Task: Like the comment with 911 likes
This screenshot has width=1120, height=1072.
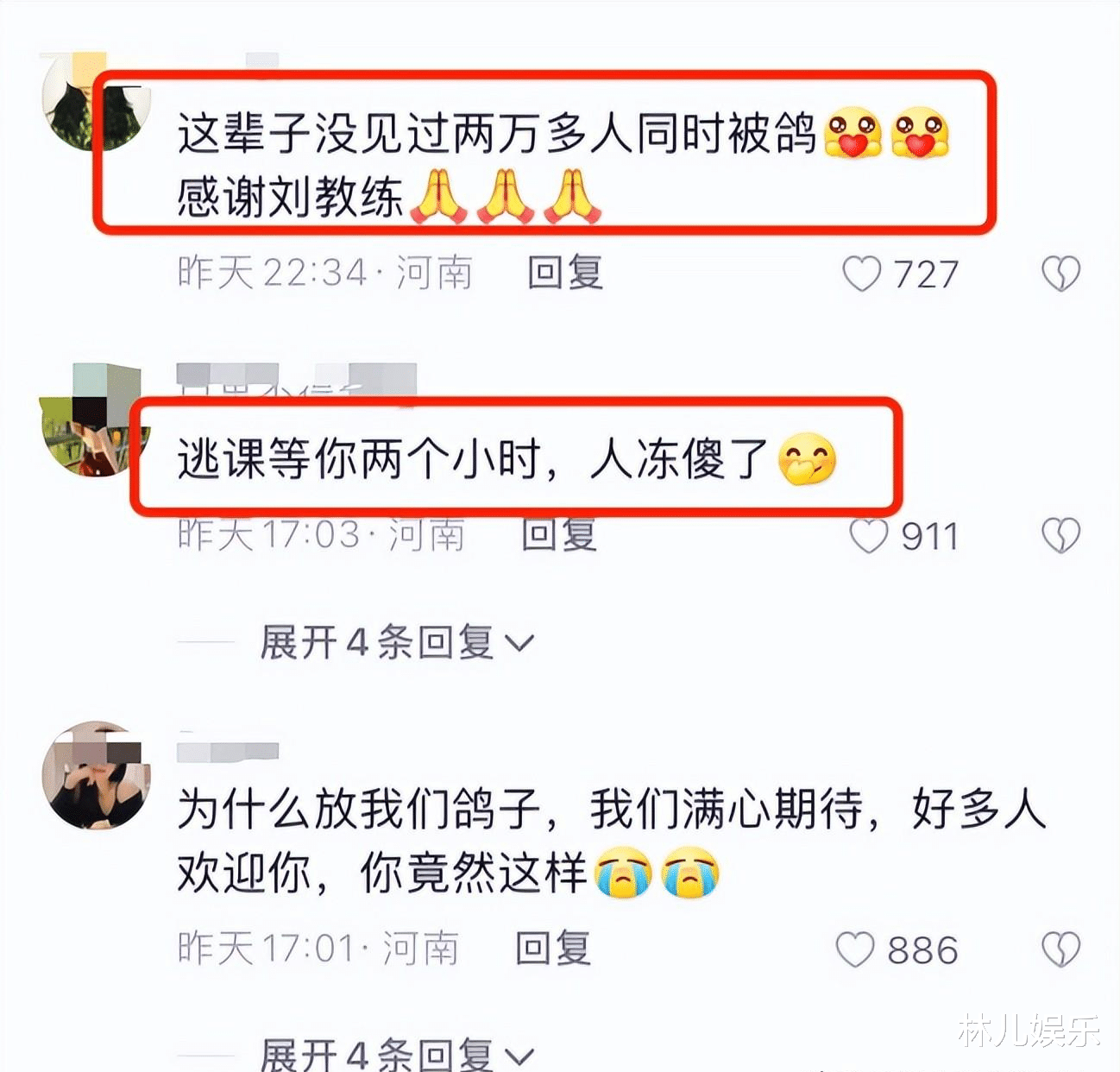Action: 868,536
